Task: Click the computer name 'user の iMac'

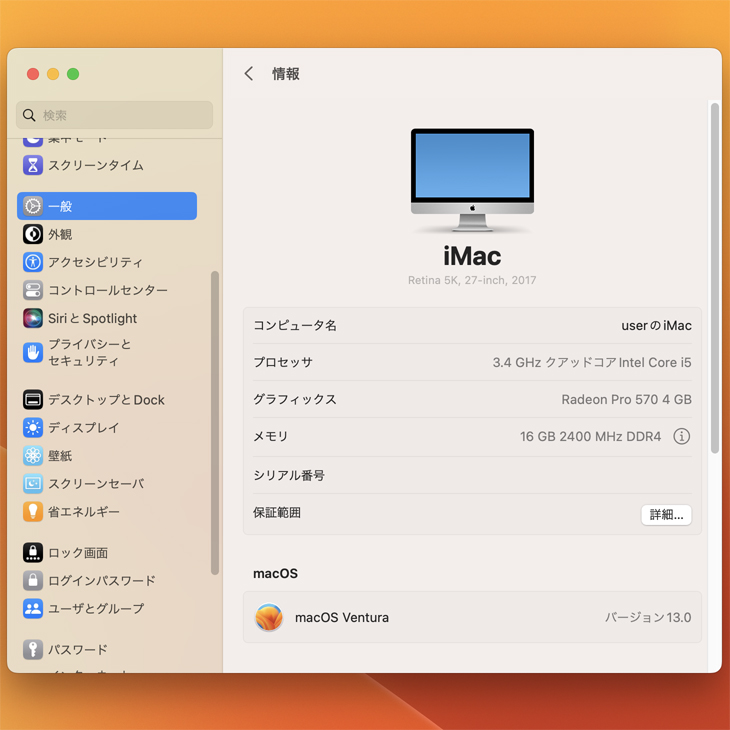Action: [x=656, y=325]
